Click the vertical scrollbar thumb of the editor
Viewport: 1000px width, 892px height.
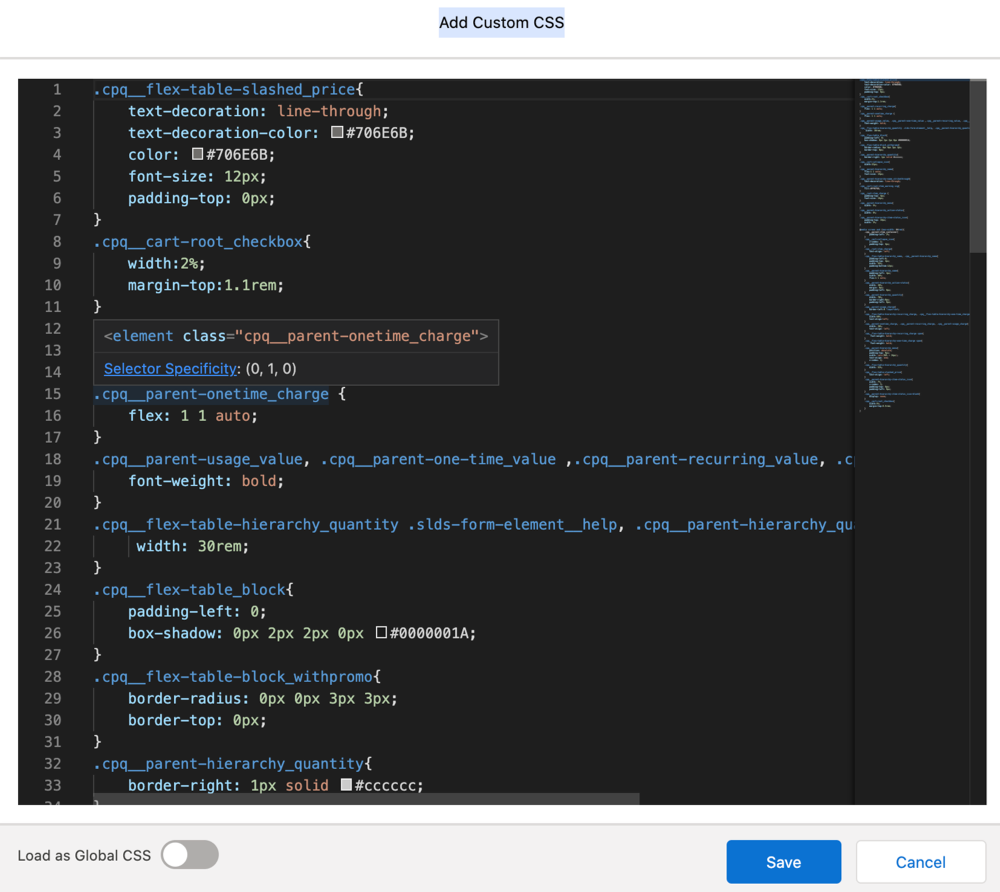click(978, 166)
